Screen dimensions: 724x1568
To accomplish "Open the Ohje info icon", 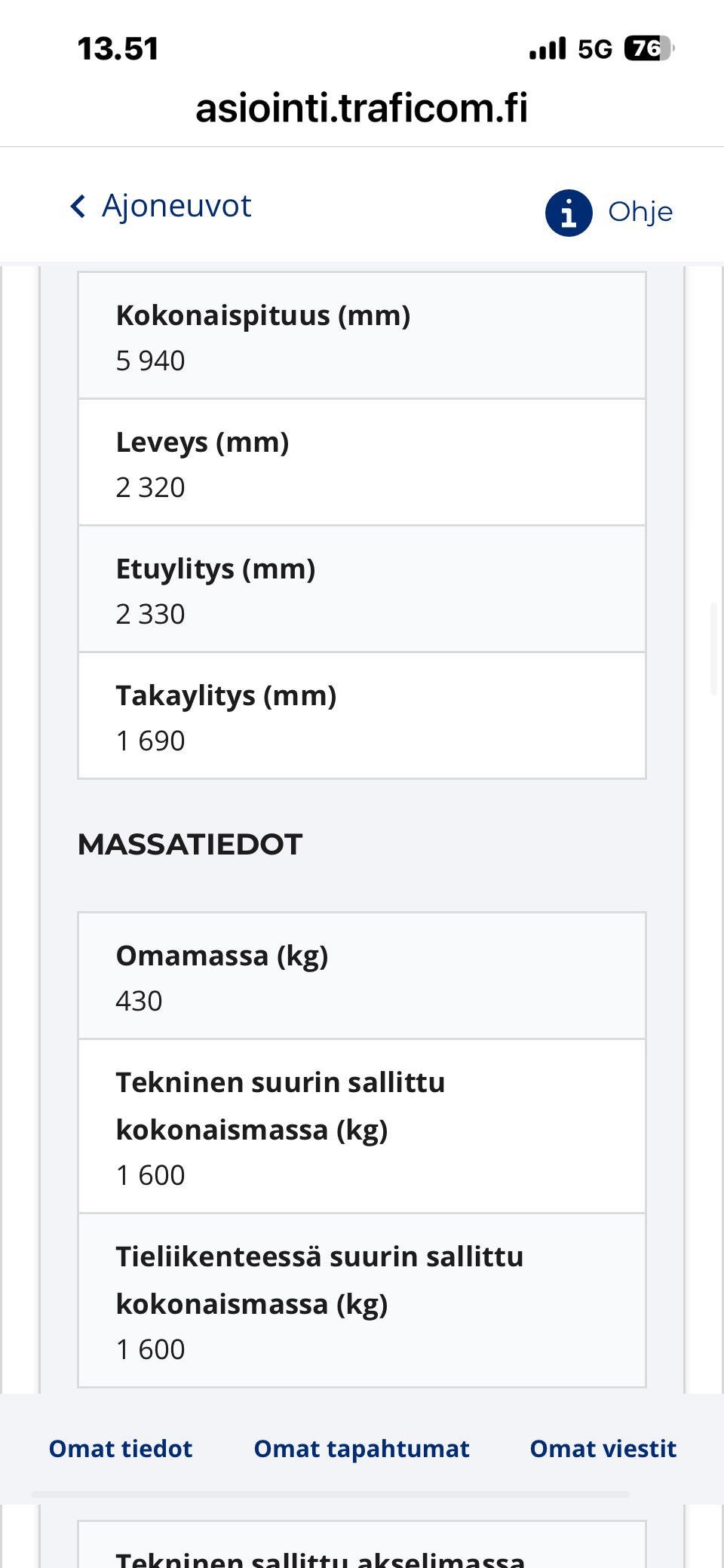I will [568, 213].
